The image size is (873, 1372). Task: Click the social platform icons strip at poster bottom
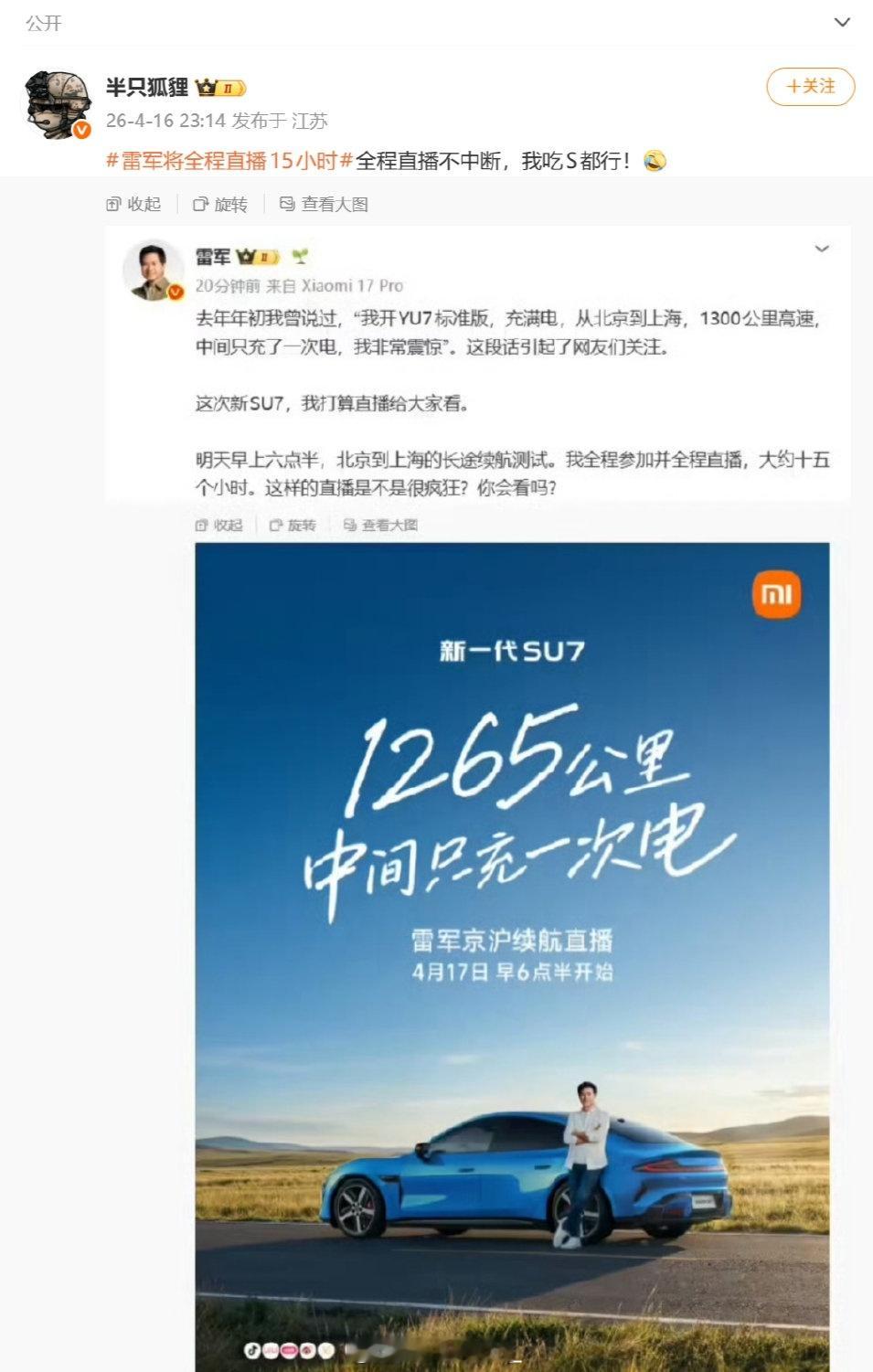293,1350
